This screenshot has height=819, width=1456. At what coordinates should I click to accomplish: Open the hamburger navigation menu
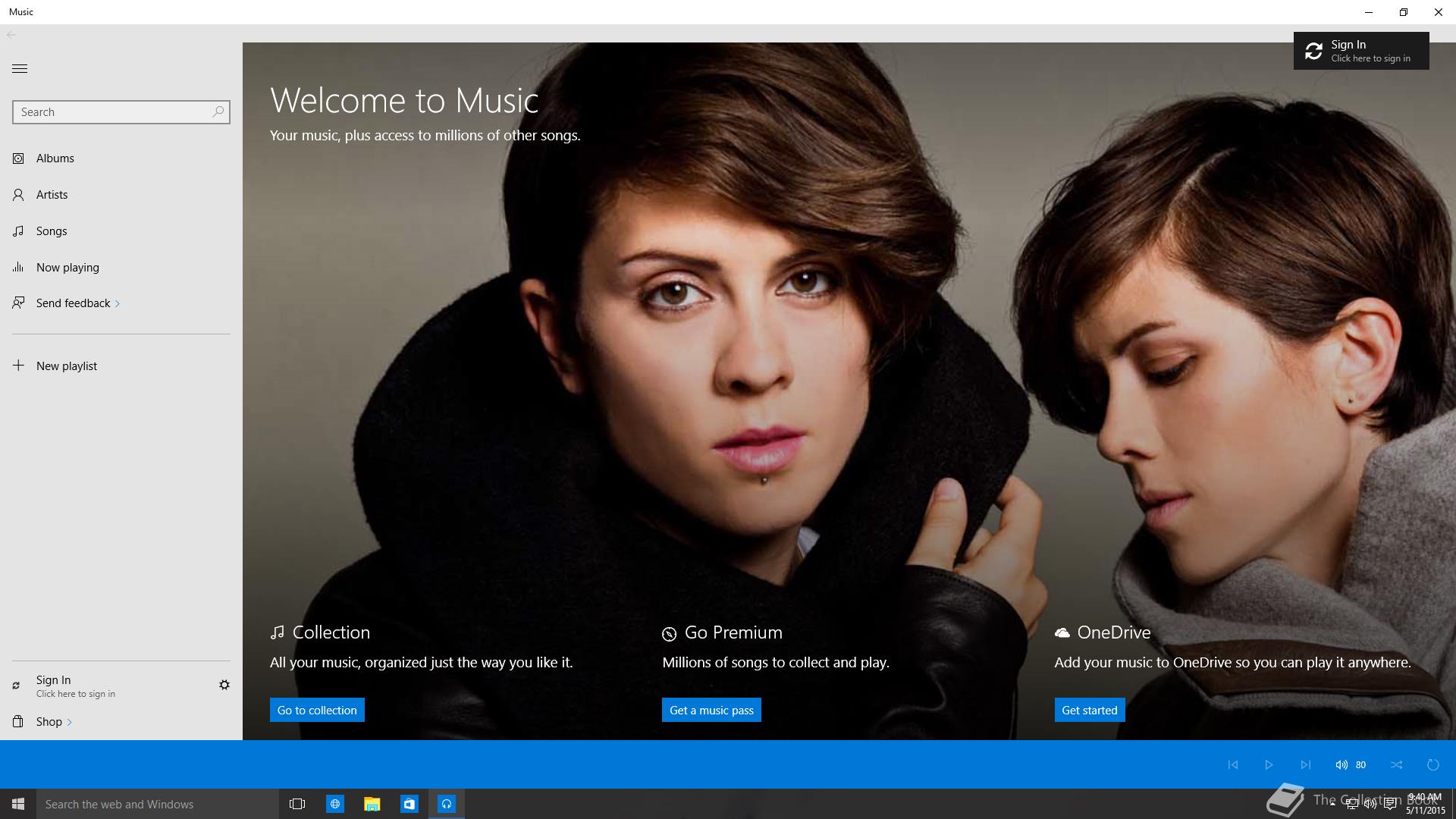[20, 68]
